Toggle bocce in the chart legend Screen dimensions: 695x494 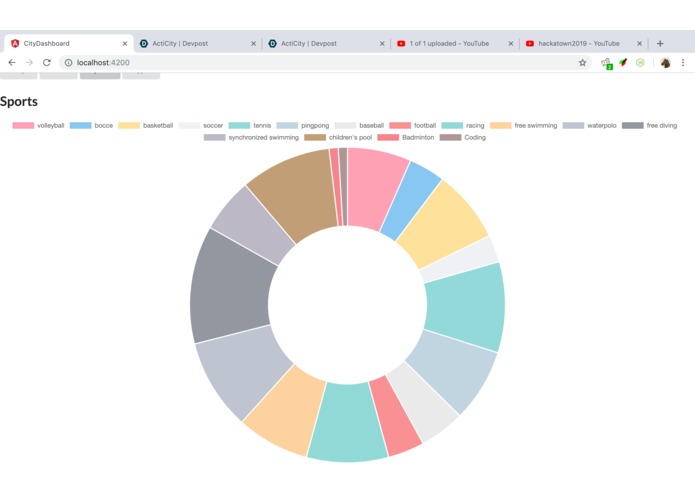(x=91, y=125)
